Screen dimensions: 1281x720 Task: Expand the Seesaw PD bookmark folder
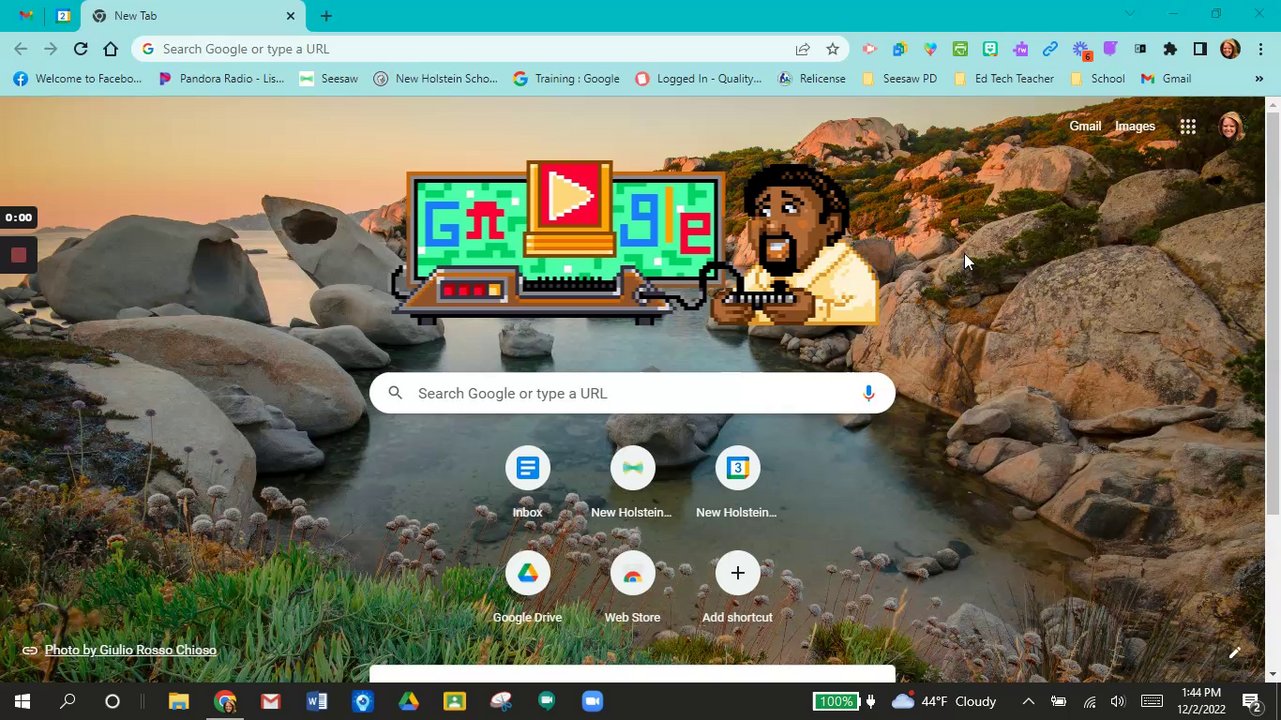pos(899,79)
